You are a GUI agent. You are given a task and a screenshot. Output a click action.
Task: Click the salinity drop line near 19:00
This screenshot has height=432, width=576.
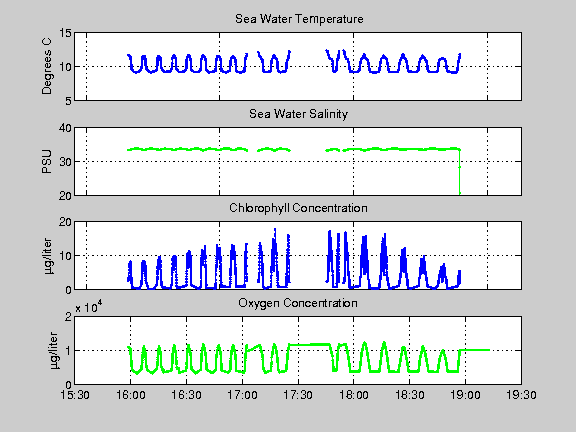click(x=460, y=171)
